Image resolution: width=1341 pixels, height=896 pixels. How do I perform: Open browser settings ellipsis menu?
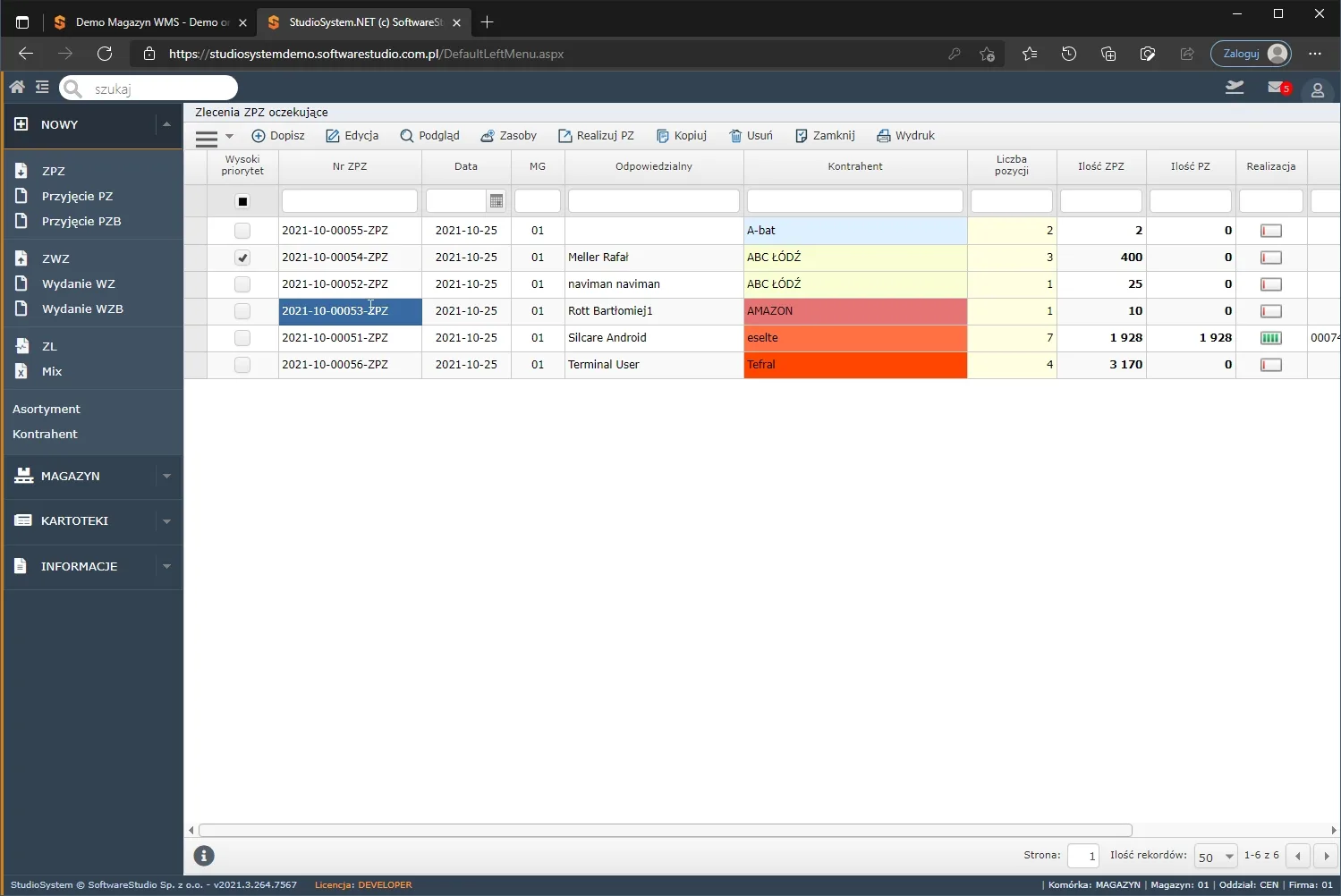(x=1314, y=54)
